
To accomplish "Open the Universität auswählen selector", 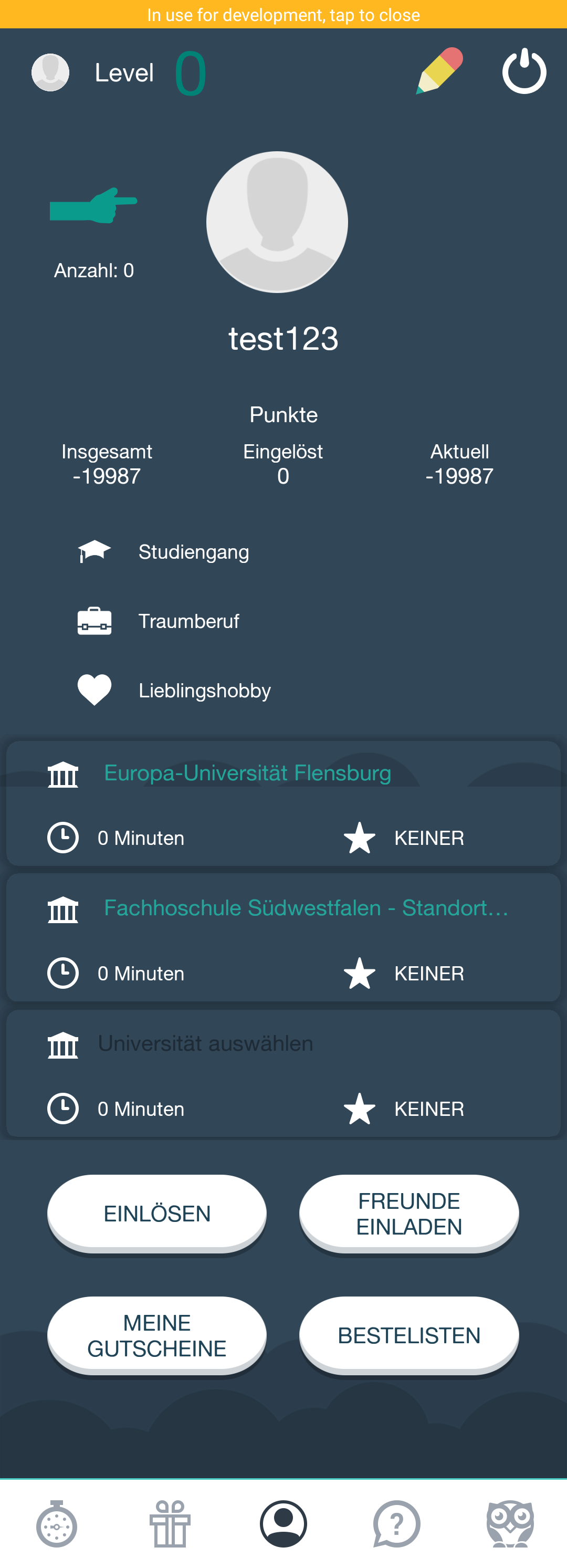I will pyautogui.click(x=205, y=1043).
